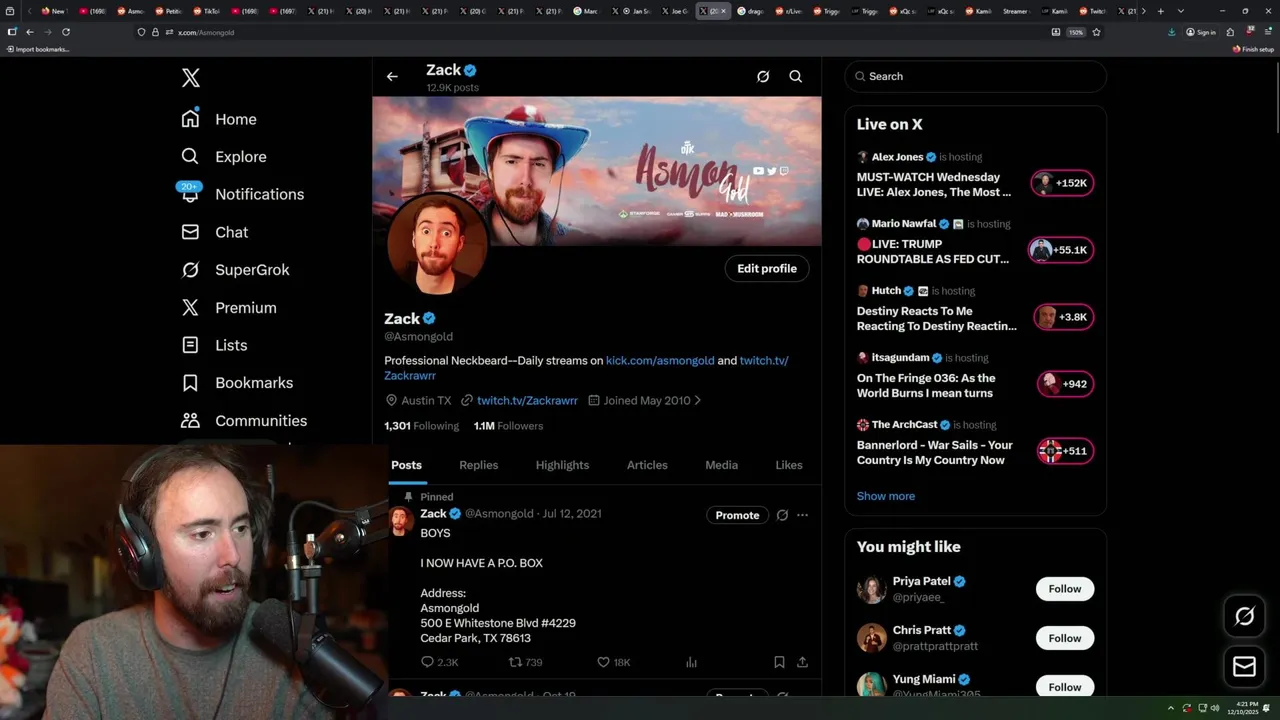The width and height of the screenshot is (1280, 720).
Task: Click the Grok icon on the pinned post
Action: click(782, 515)
